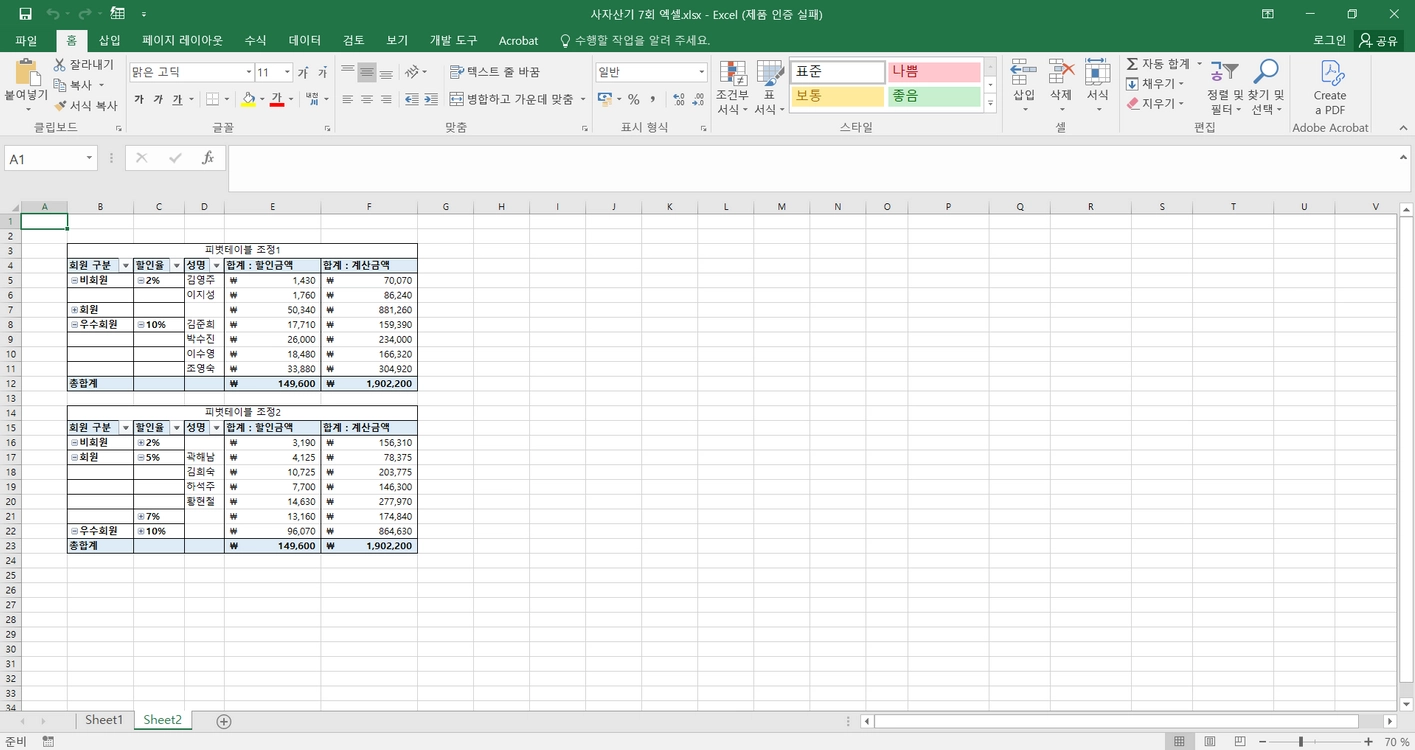Open the font size 11 dropdown
Image resolution: width=1415 pixels, height=750 pixels.
pyautogui.click(x=288, y=72)
